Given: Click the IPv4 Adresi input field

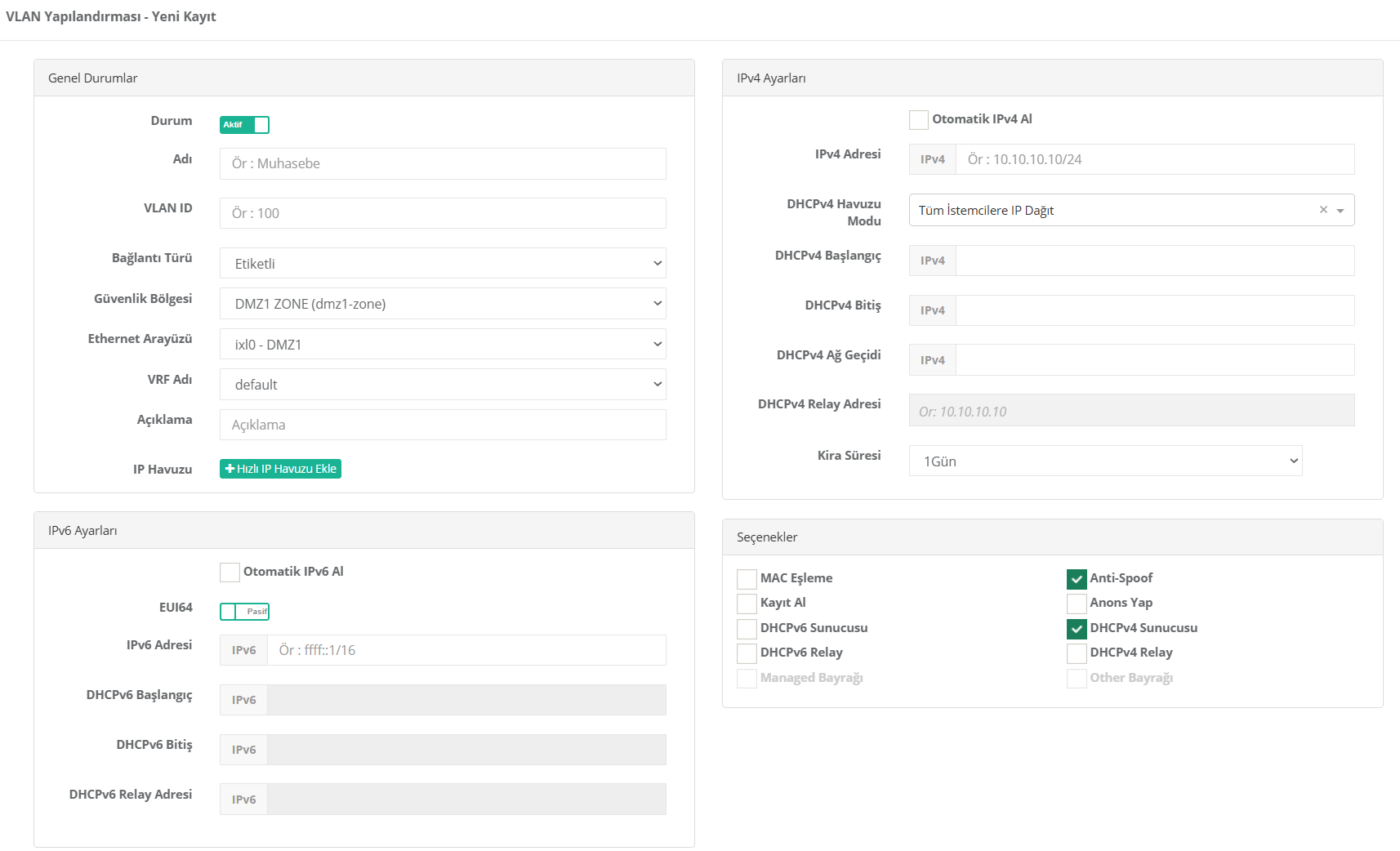Looking at the screenshot, I should click(x=1154, y=159).
